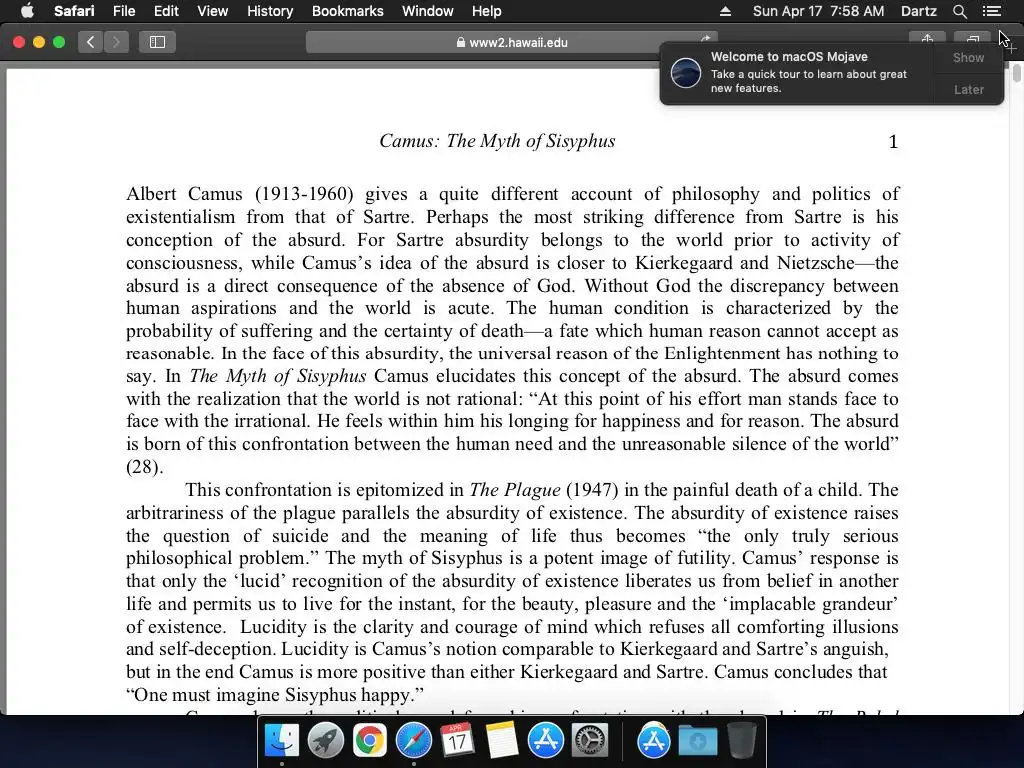The image size is (1024, 768).
Task: Open Finder from the Dock
Action: point(281,741)
